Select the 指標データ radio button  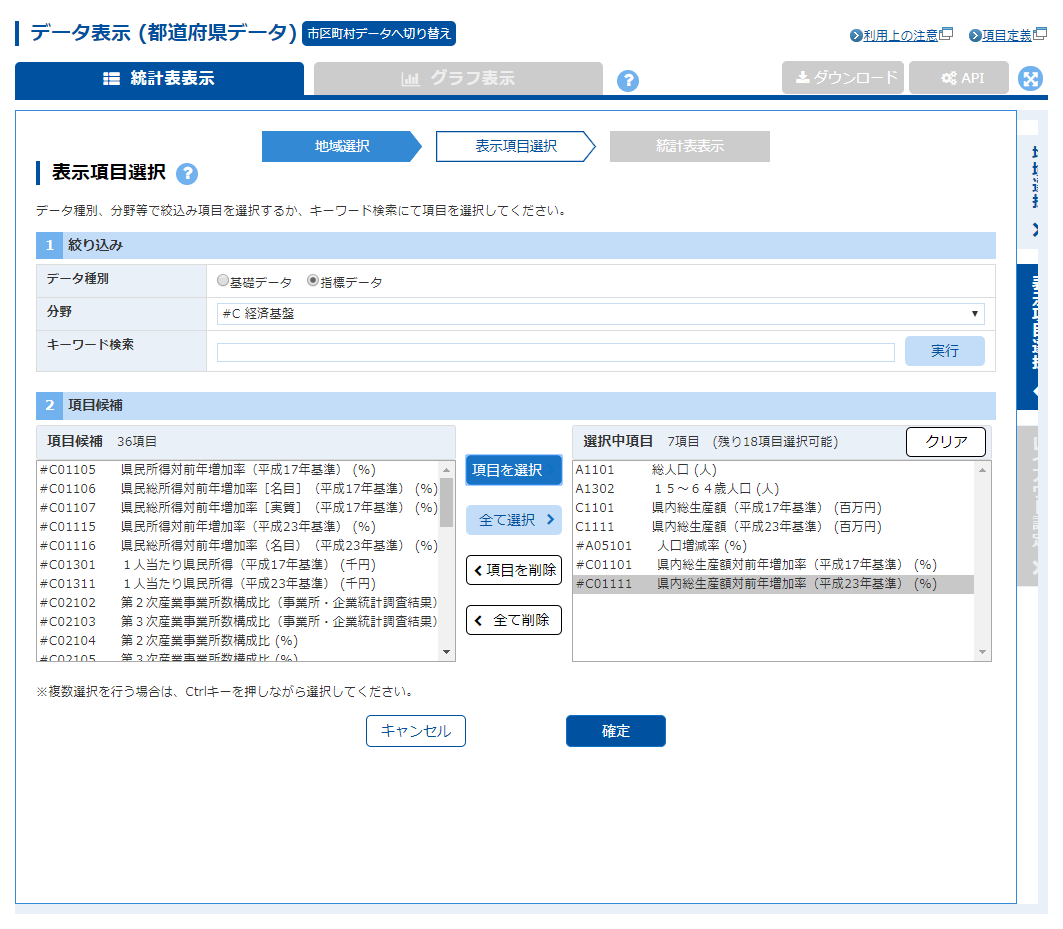313,282
